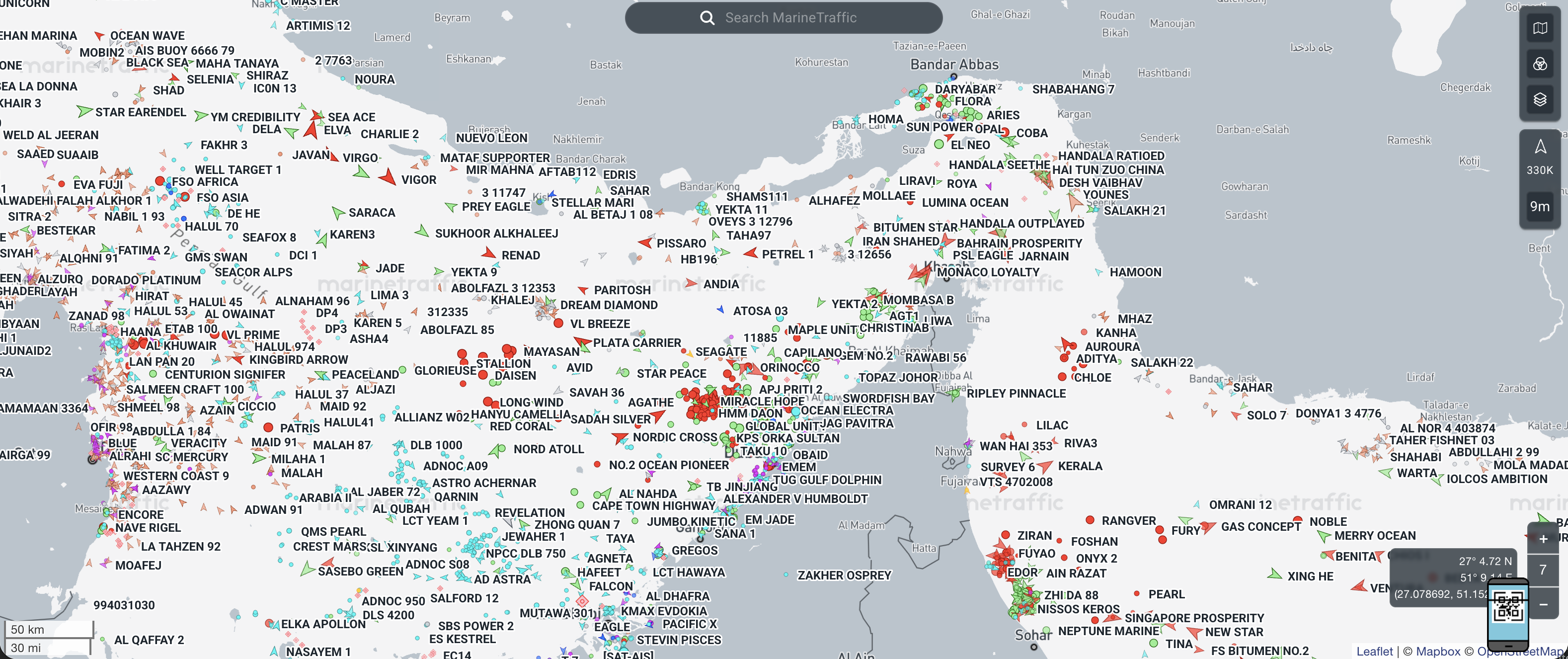Image resolution: width=1568 pixels, height=659 pixels.
Task: Click the TUG GULF DOLPHIN vessel label
Action: [827, 480]
